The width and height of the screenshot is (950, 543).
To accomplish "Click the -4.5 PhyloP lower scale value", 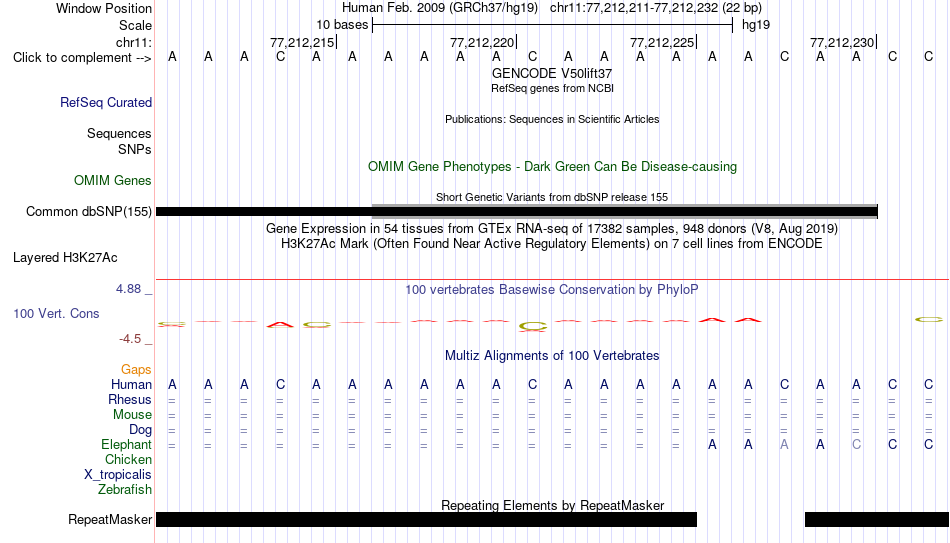I will click(130, 339).
